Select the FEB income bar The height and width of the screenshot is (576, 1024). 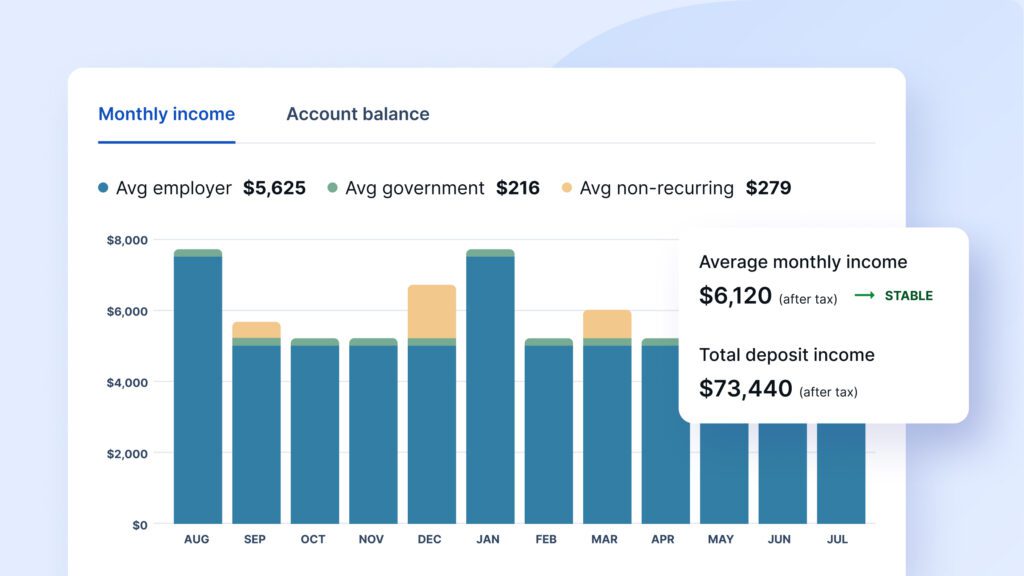(x=549, y=431)
